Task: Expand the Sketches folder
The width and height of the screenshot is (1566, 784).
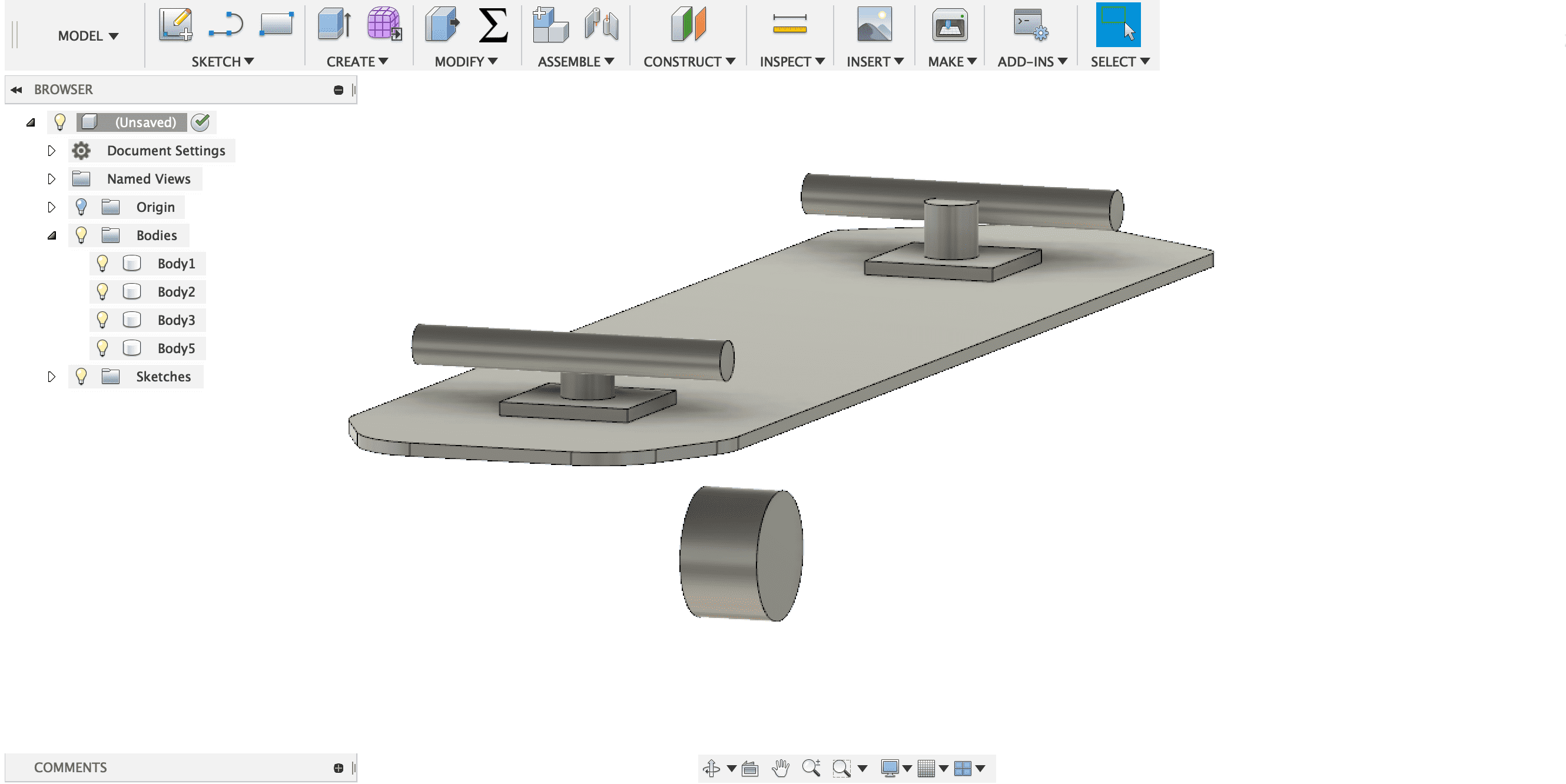Action: click(52, 377)
